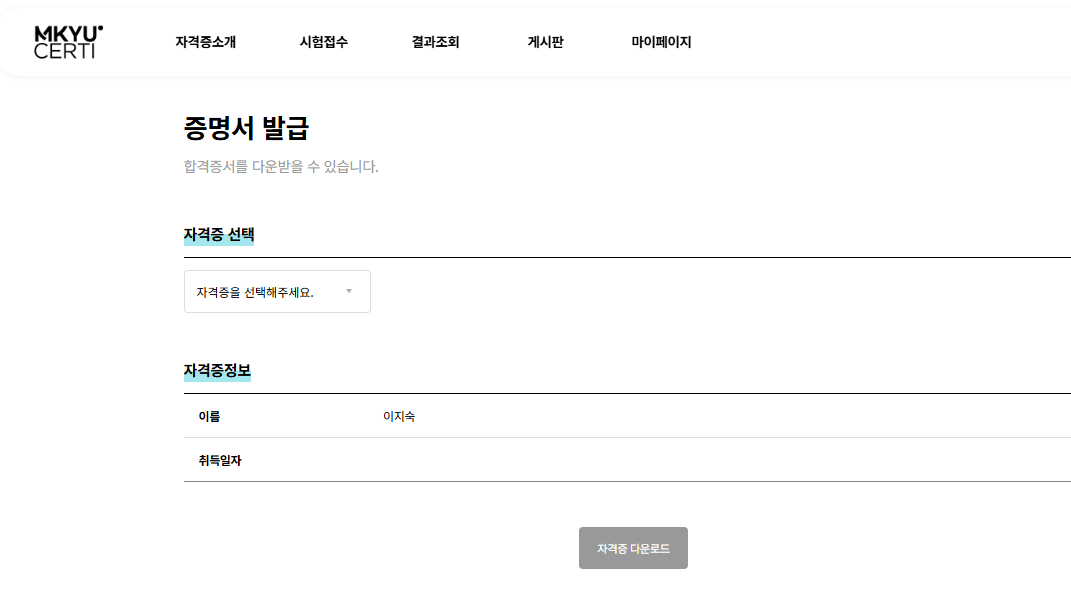The height and width of the screenshot is (611, 1071).
Task: Open 마이페이지 from the top navigation
Action: [661, 42]
